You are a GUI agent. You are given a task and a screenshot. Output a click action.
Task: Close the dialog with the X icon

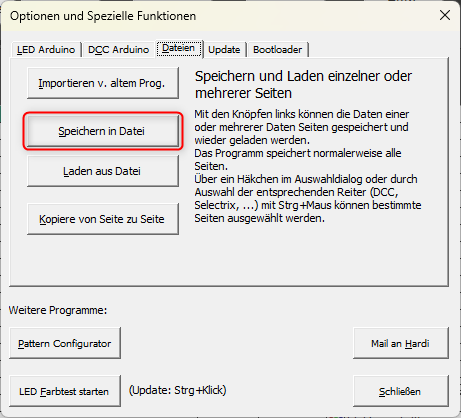coord(445,15)
